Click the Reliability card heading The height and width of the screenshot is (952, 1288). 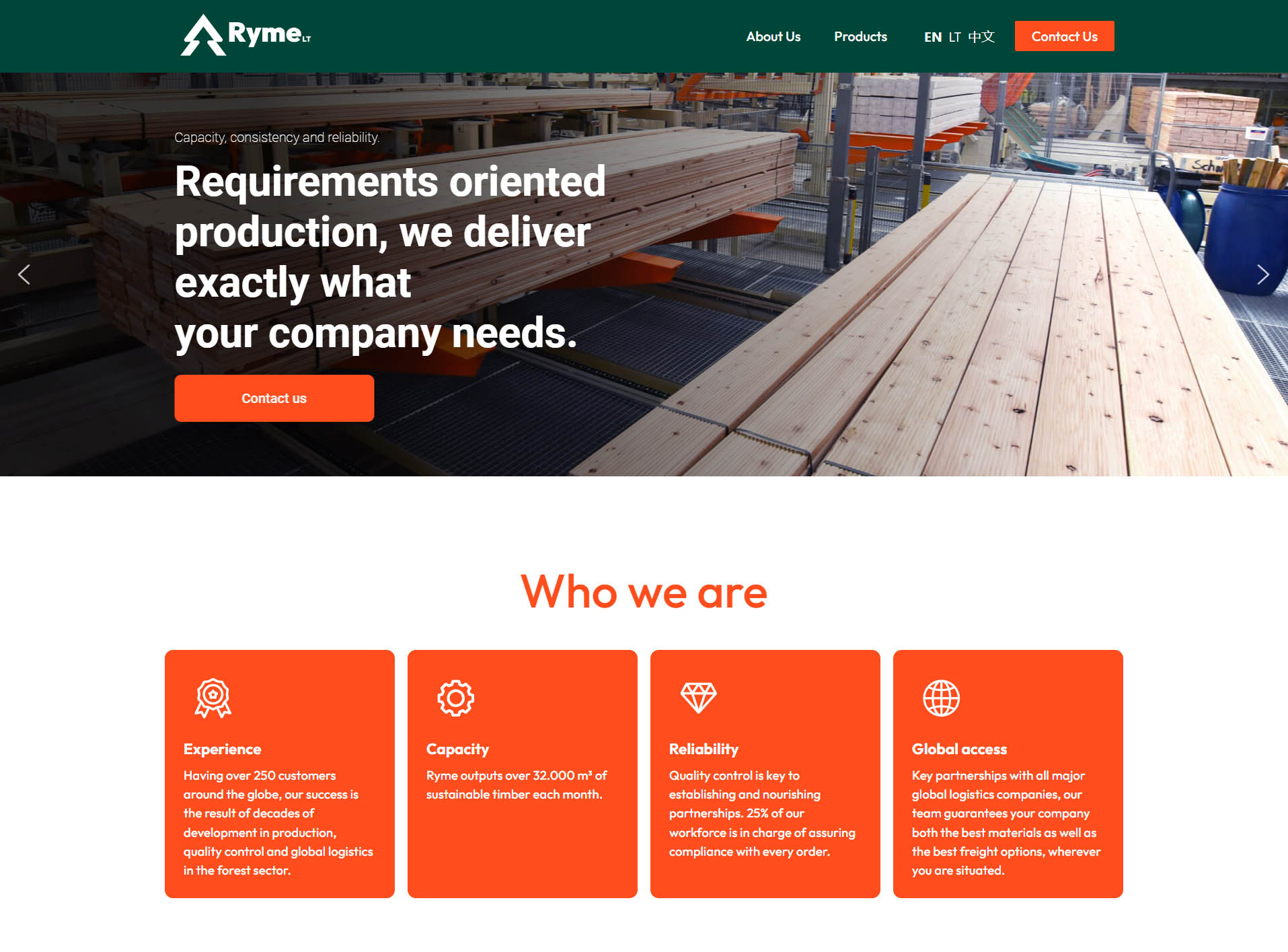point(704,749)
